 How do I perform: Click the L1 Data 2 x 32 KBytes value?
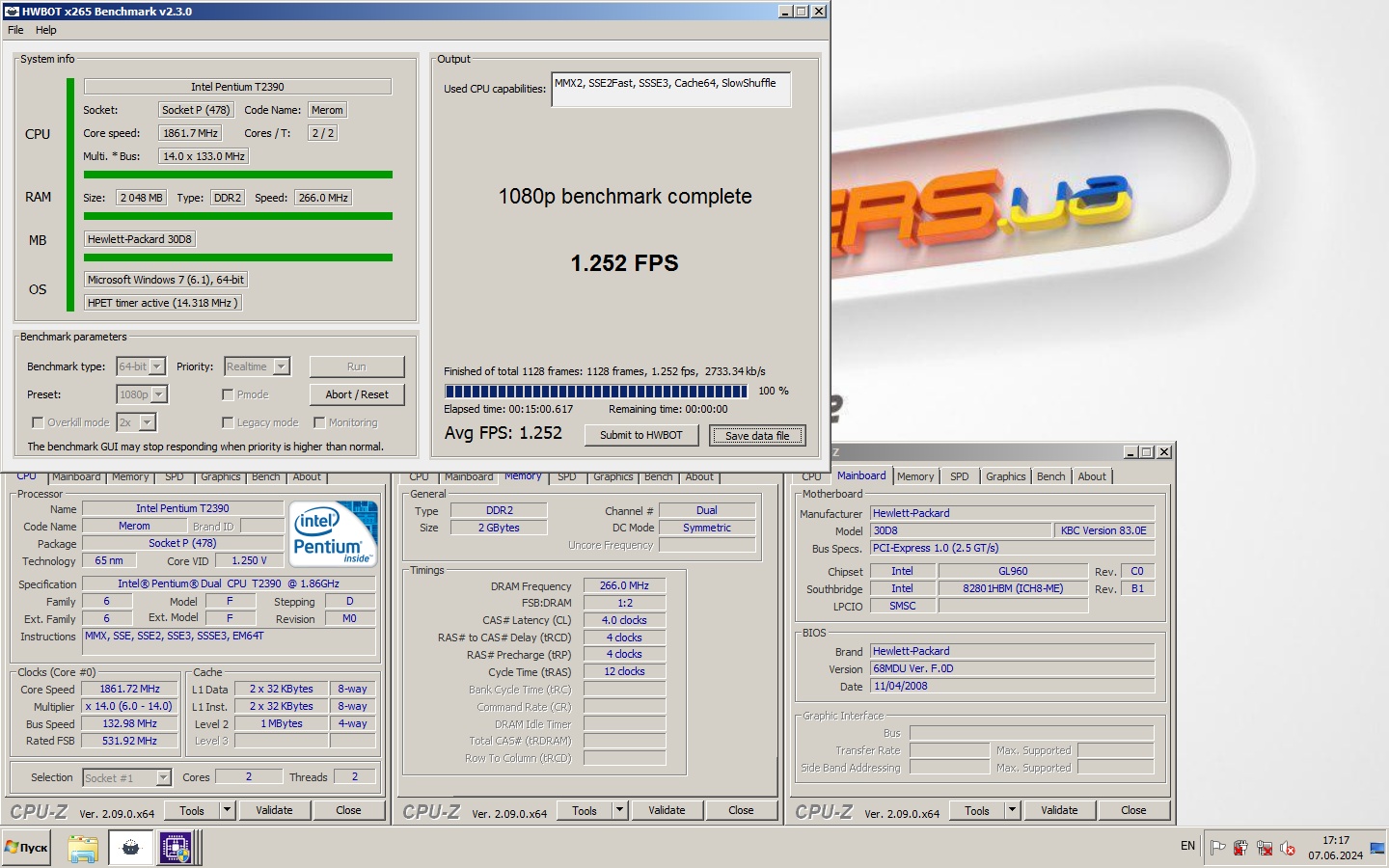click(x=281, y=689)
